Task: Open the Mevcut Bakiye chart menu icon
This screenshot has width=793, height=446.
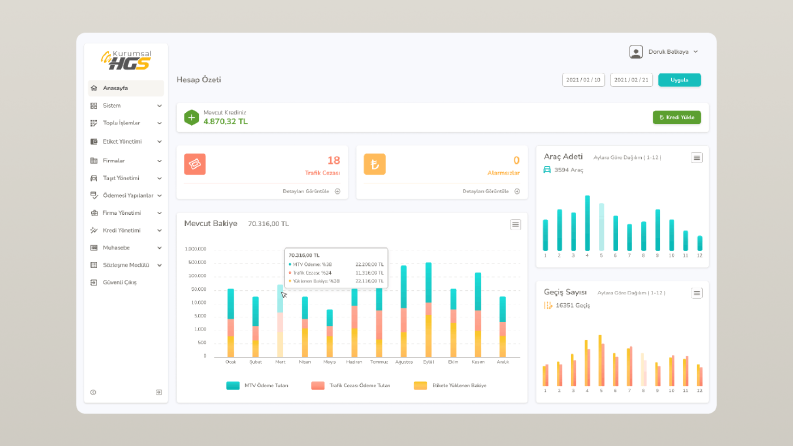Action: (x=515, y=225)
